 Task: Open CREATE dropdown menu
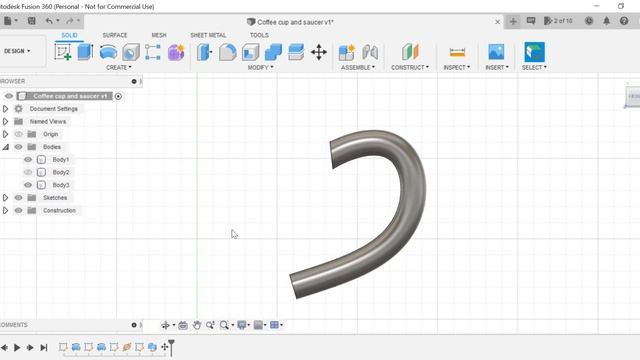click(x=119, y=67)
